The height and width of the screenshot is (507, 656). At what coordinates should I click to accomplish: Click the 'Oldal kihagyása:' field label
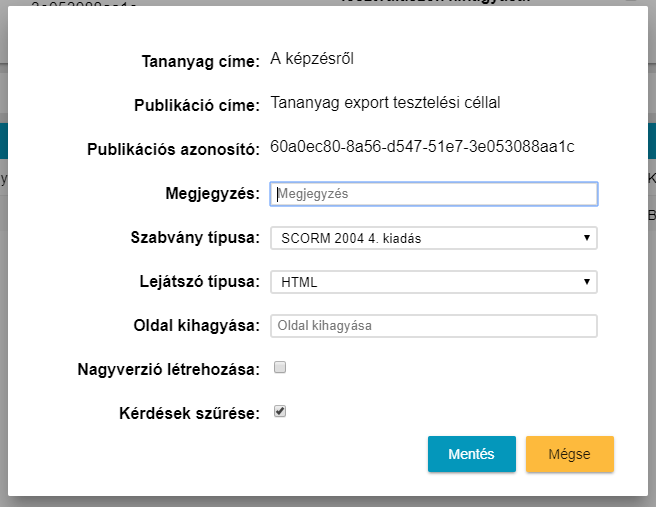197,326
